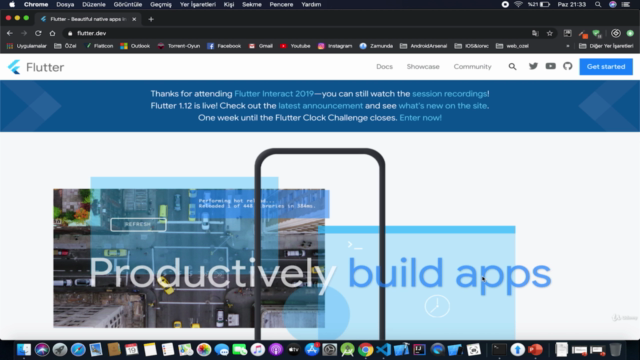Click browser forward arrow
The width and height of the screenshot is (640, 360).
(24, 33)
